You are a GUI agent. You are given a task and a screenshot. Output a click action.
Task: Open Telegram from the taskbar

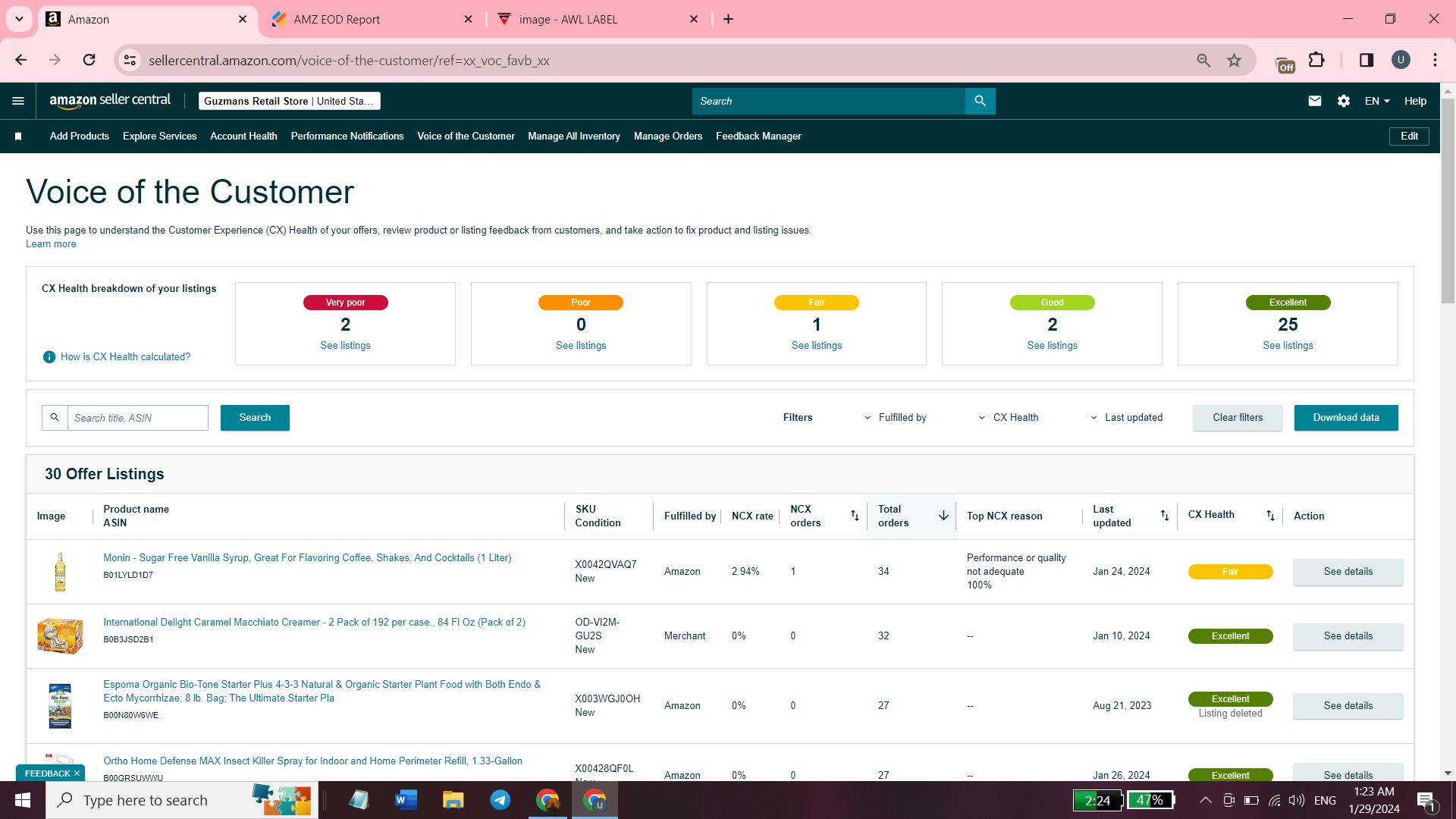(500, 800)
